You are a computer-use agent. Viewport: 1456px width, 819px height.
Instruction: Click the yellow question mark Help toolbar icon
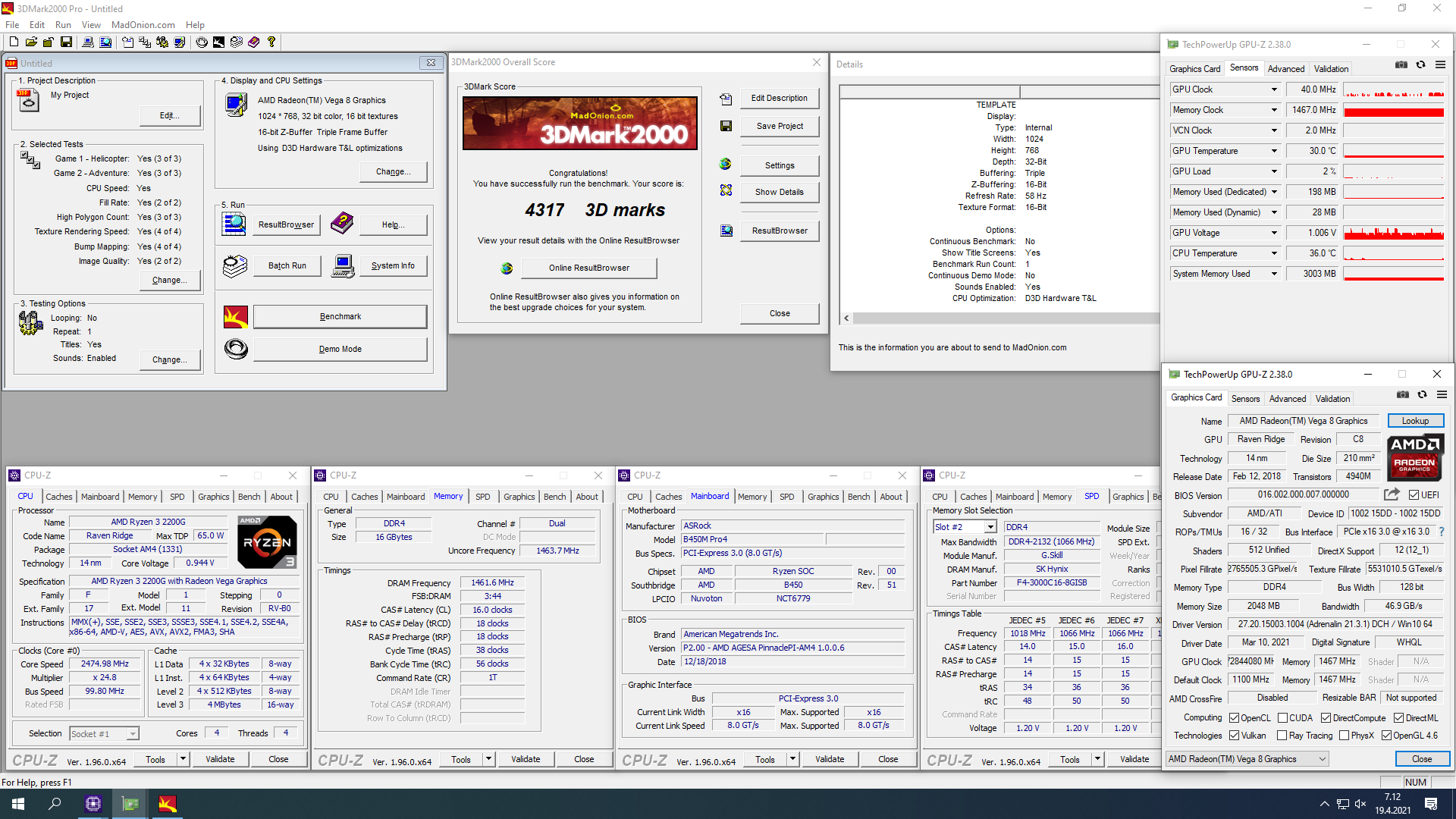click(271, 42)
